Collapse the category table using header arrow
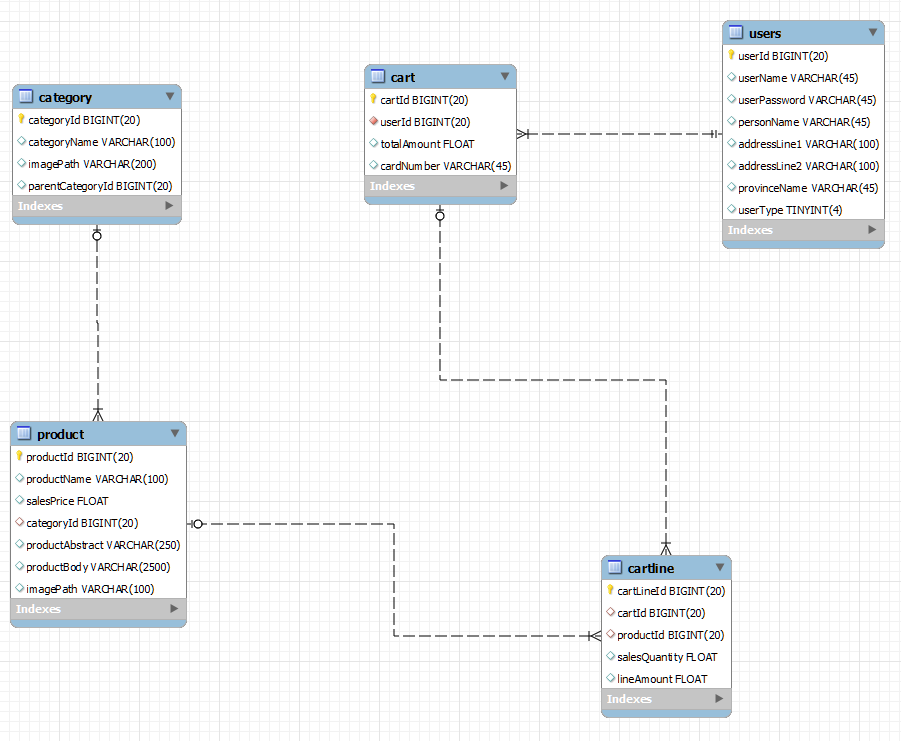Viewport: 901px width, 741px height. pos(169,97)
